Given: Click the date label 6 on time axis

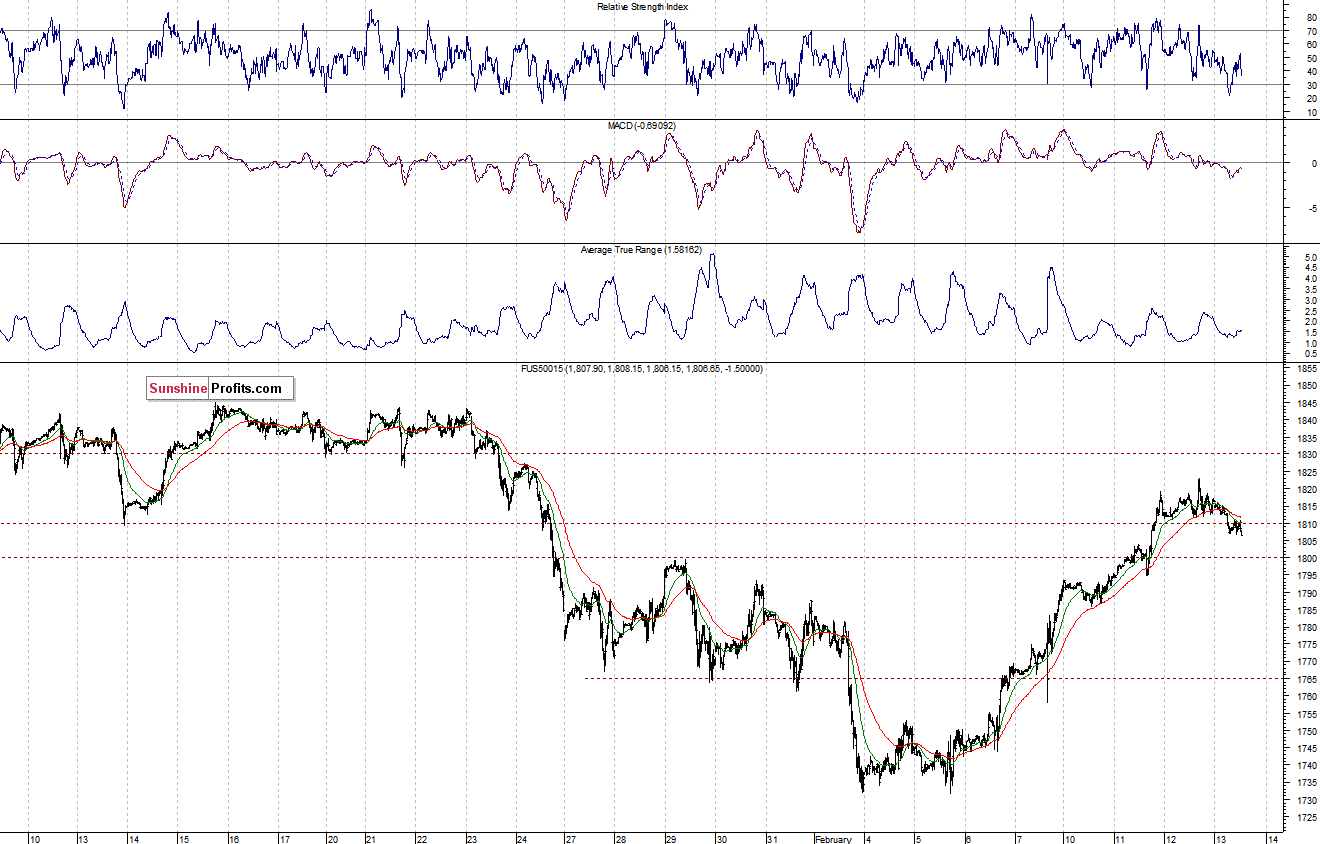Looking at the screenshot, I should pyautogui.click(x=967, y=838).
